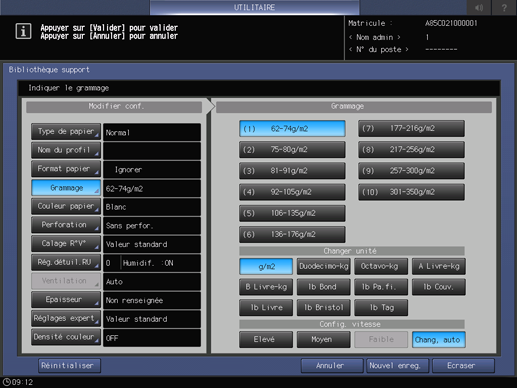Select weight (8) 217-256g/m2
The width and height of the screenshot is (517, 388).
411,150
